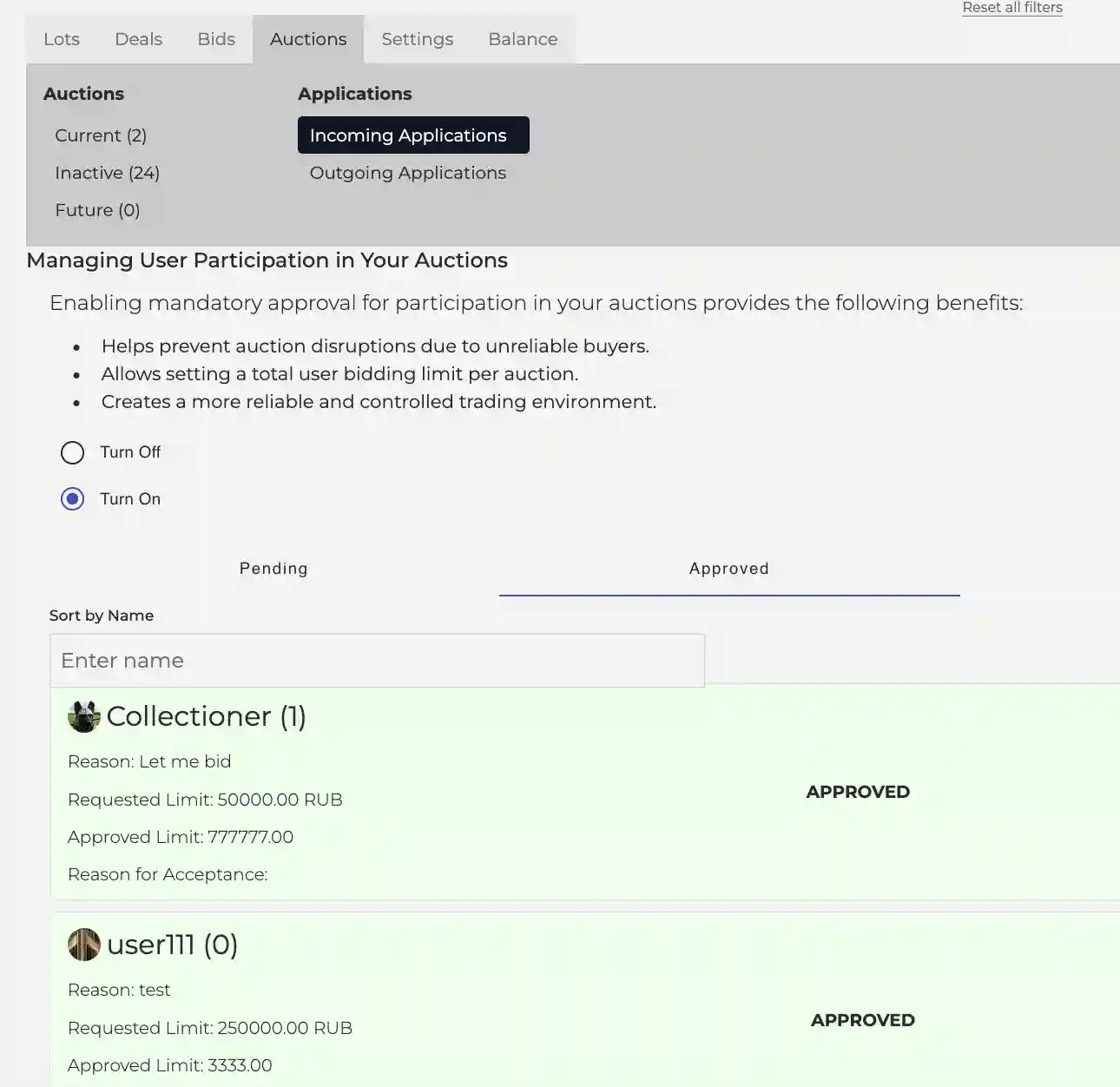Viewport: 1120px width, 1087px height.
Task: Focus the Enter name search field
Action: 377,661
